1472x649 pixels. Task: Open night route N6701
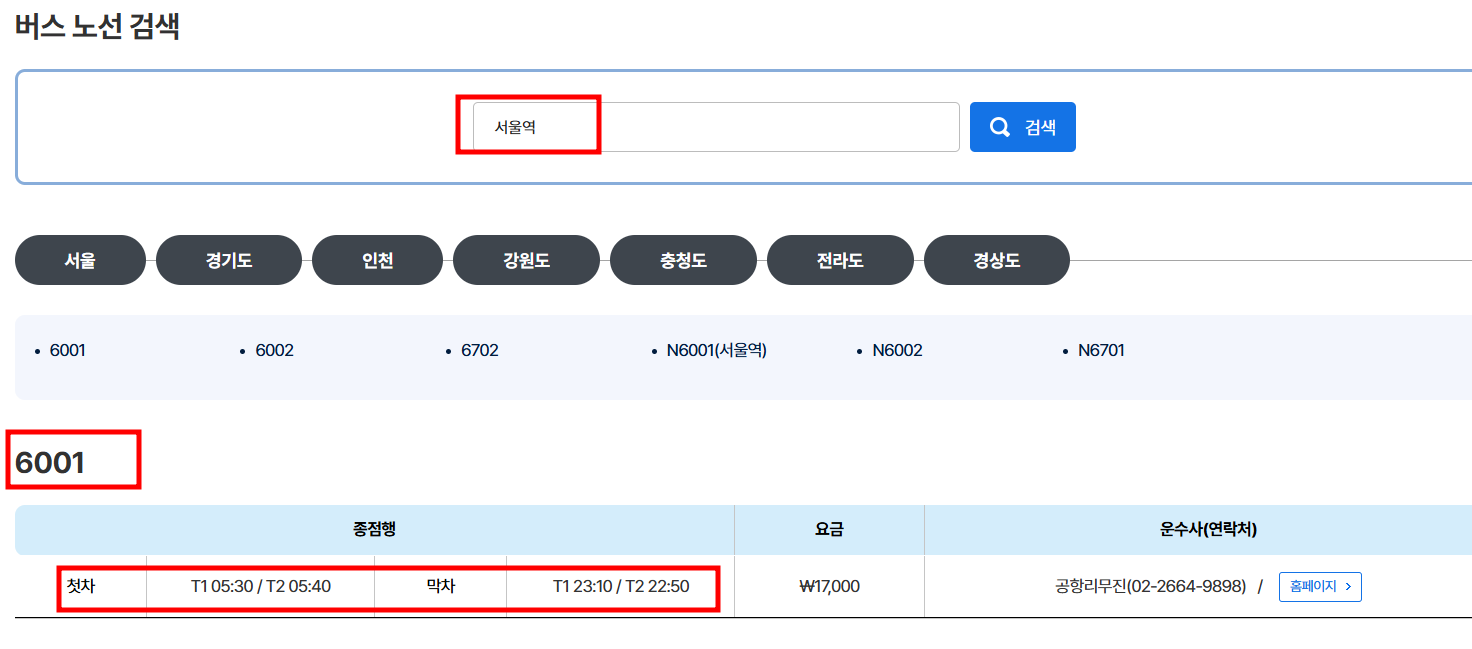(1098, 350)
